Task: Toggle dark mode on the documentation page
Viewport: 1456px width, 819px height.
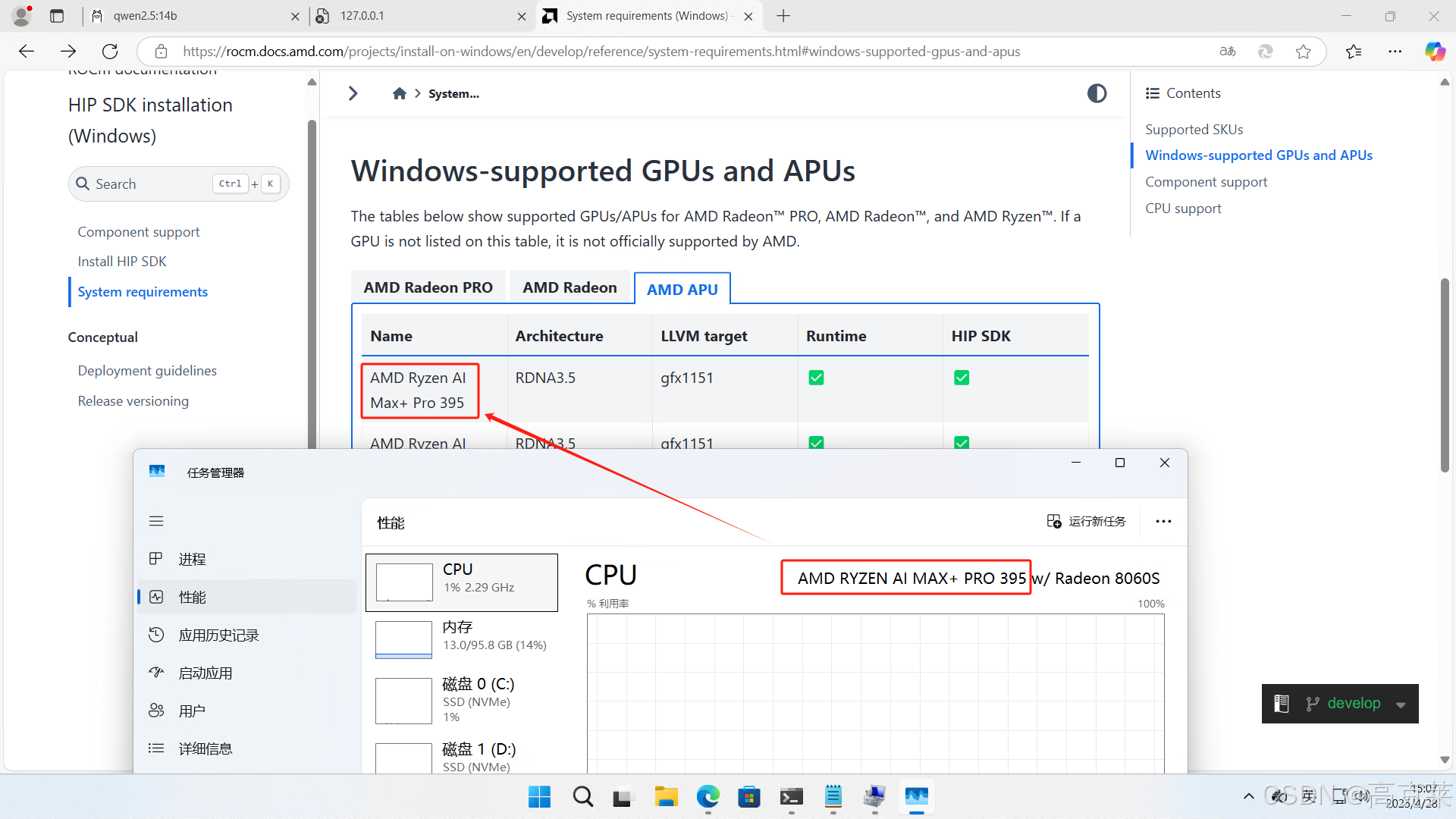Action: tap(1097, 93)
